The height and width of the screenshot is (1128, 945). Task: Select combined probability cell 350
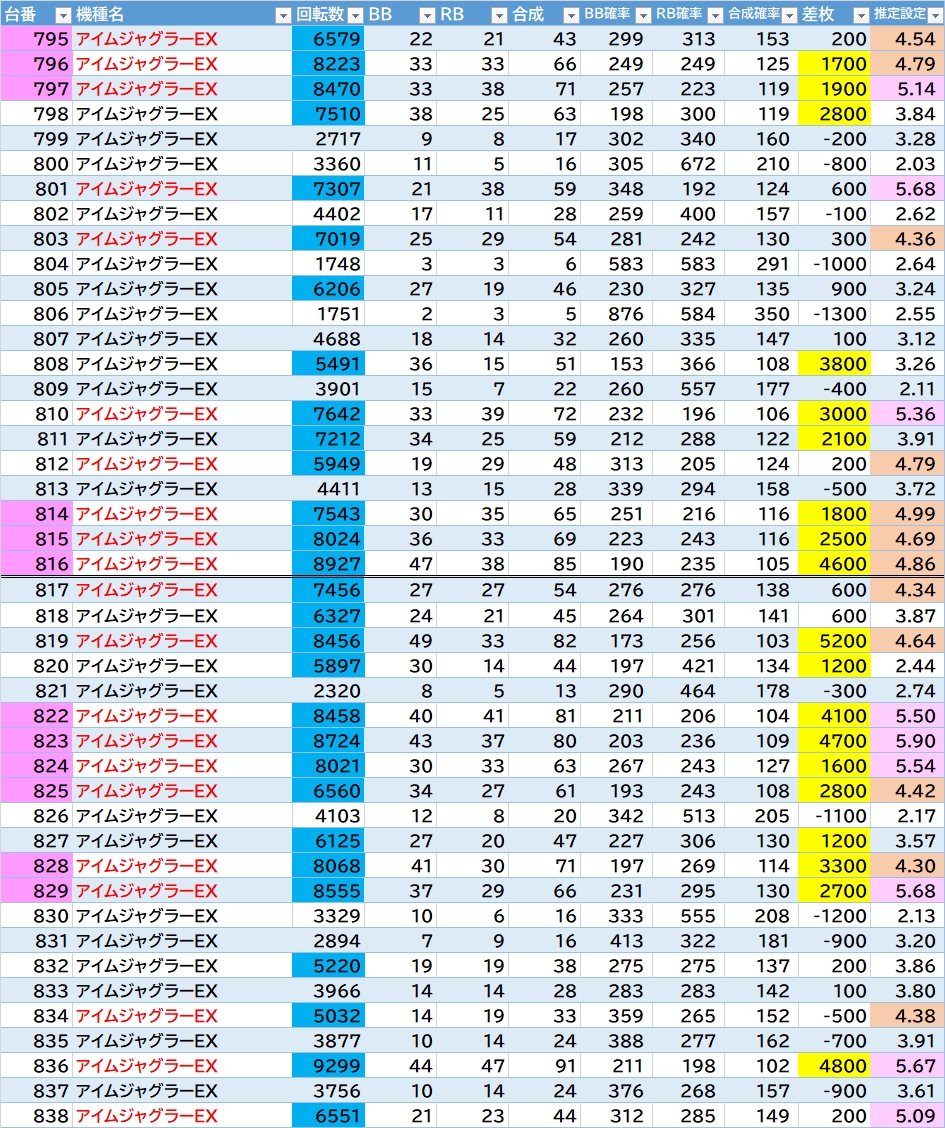coord(762,314)
